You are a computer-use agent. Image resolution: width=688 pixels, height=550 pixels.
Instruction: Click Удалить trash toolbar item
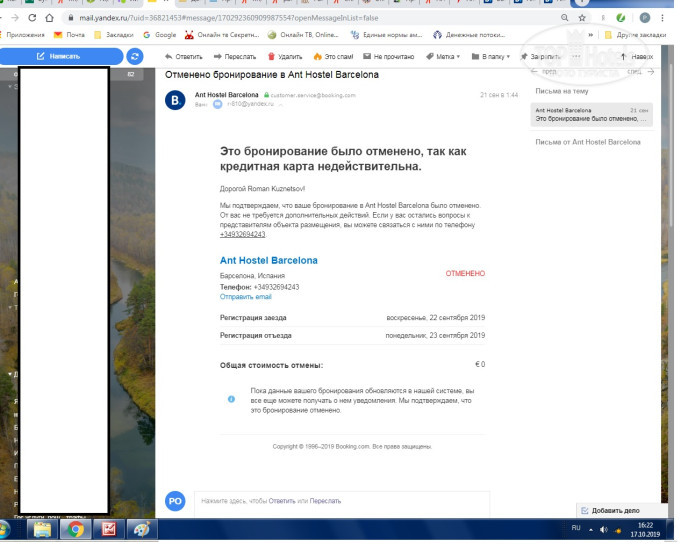pos(285,57)
